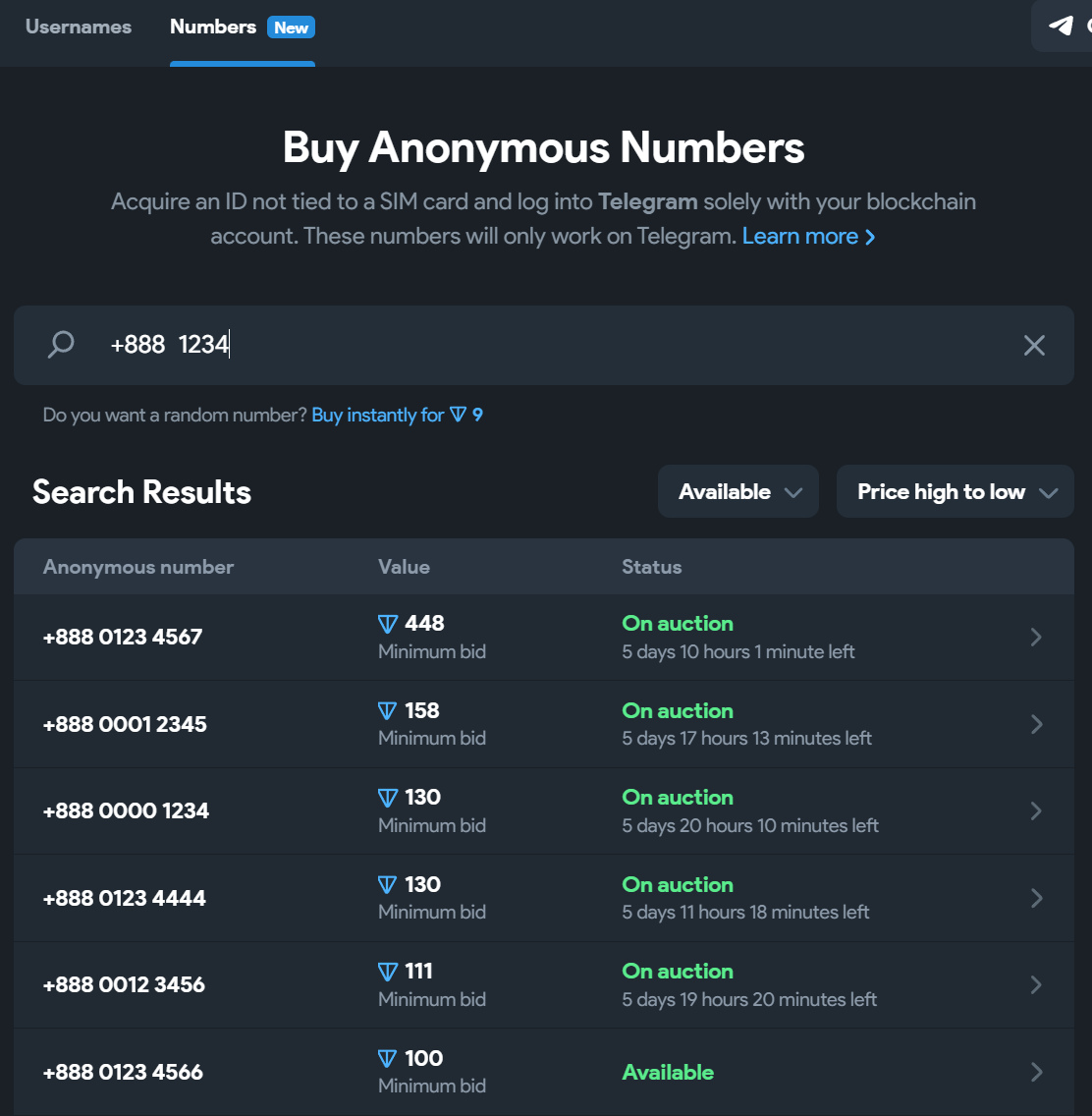Screen dimensions: 1092x1116
Task: Click '5 days 19 hours 20 minutes left'
Action: click(x=749, y=1000)
